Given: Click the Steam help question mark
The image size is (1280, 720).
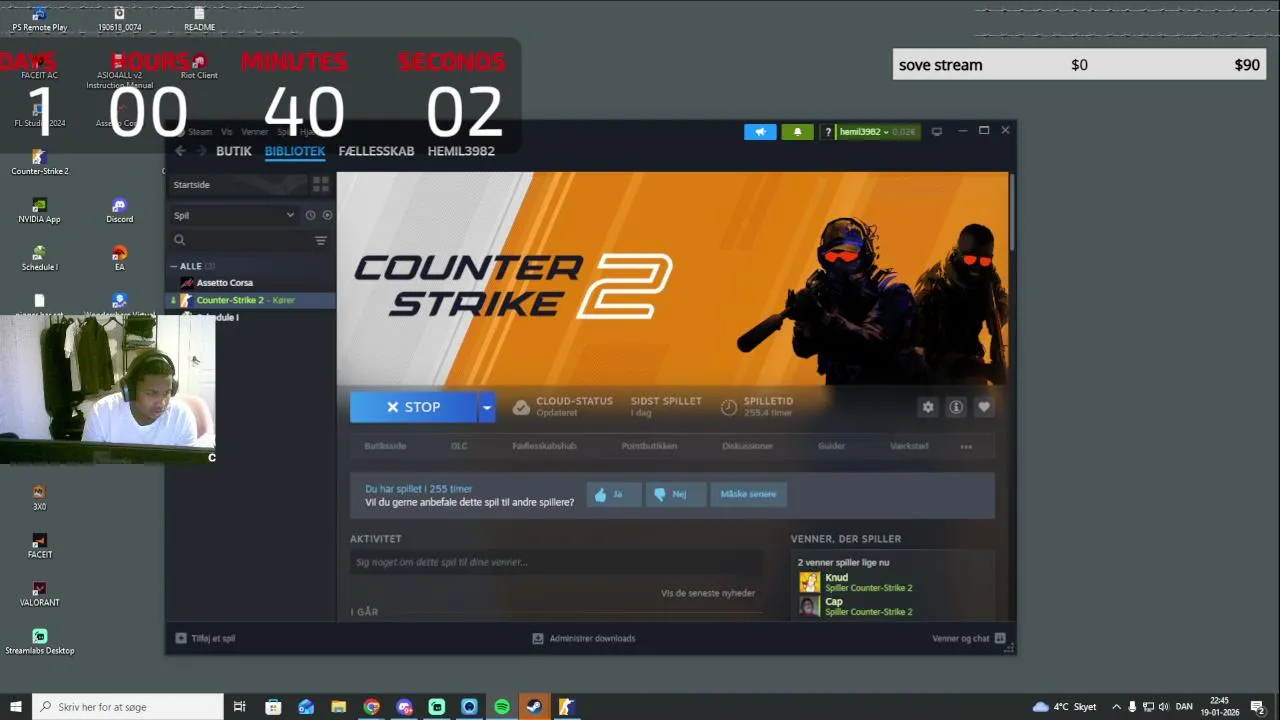Looking at the screenshot, I should (828, 132).
